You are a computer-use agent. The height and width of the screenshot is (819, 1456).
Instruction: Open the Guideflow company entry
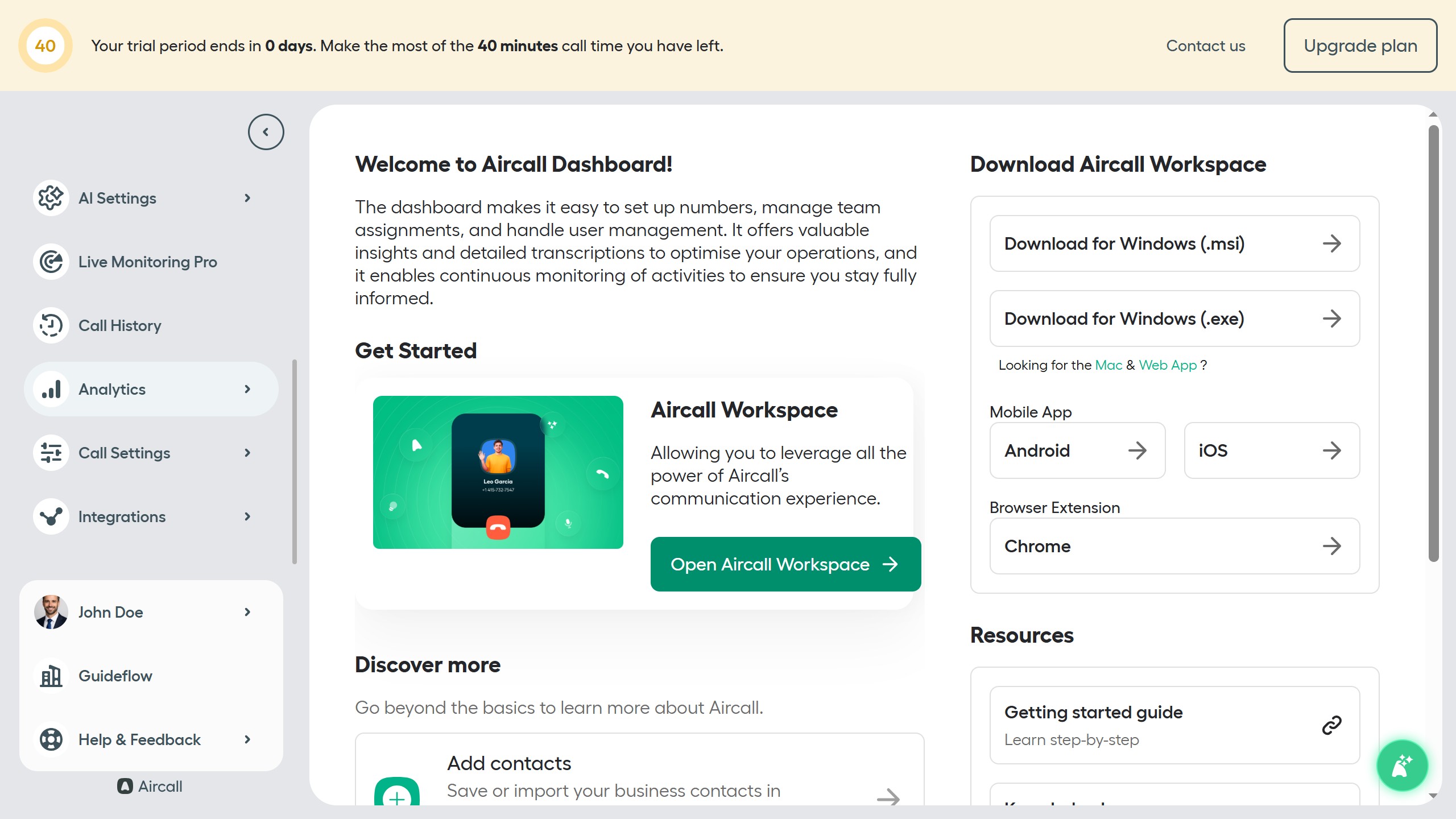point(151,676)
